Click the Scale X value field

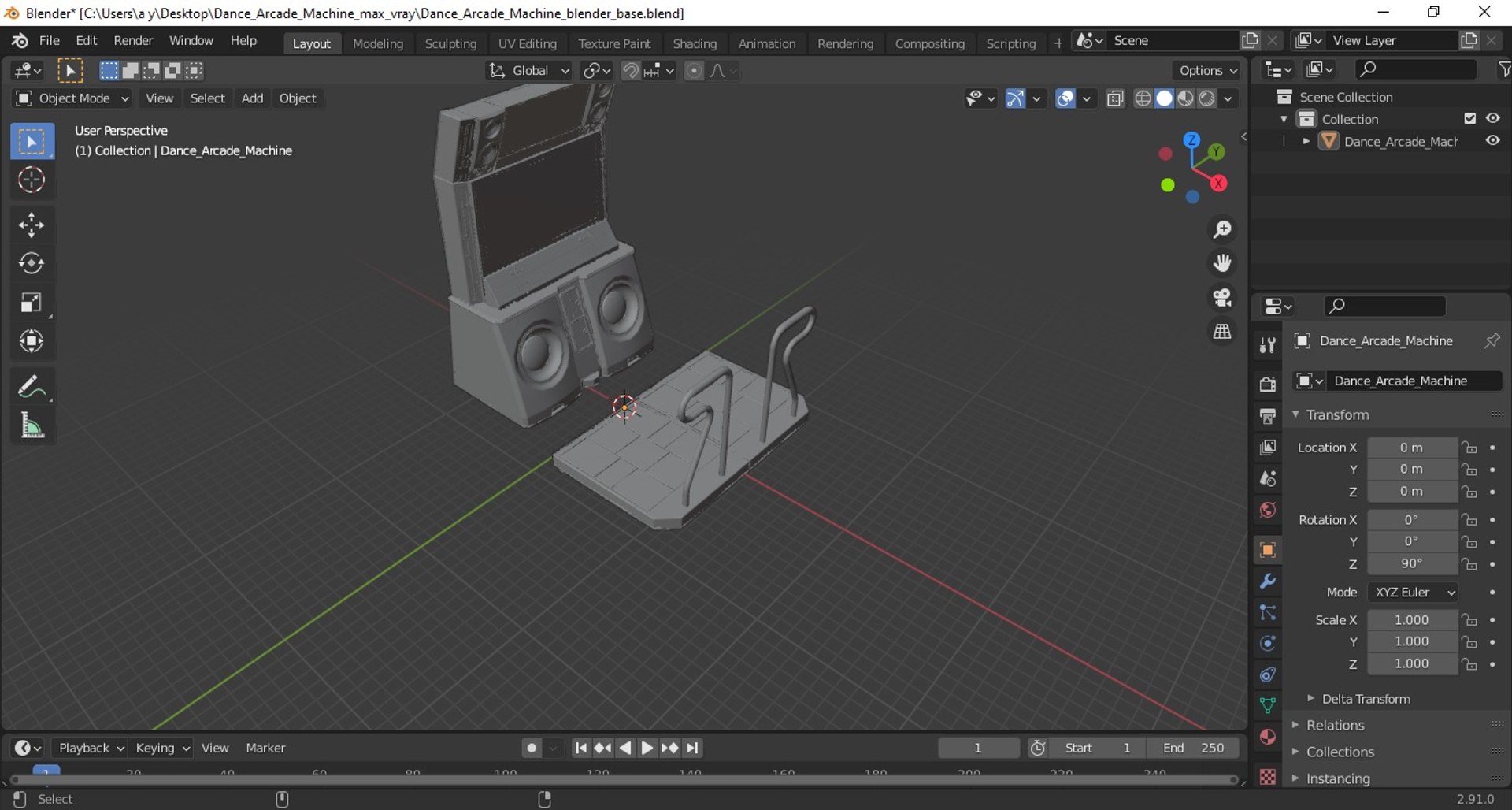1411,620
